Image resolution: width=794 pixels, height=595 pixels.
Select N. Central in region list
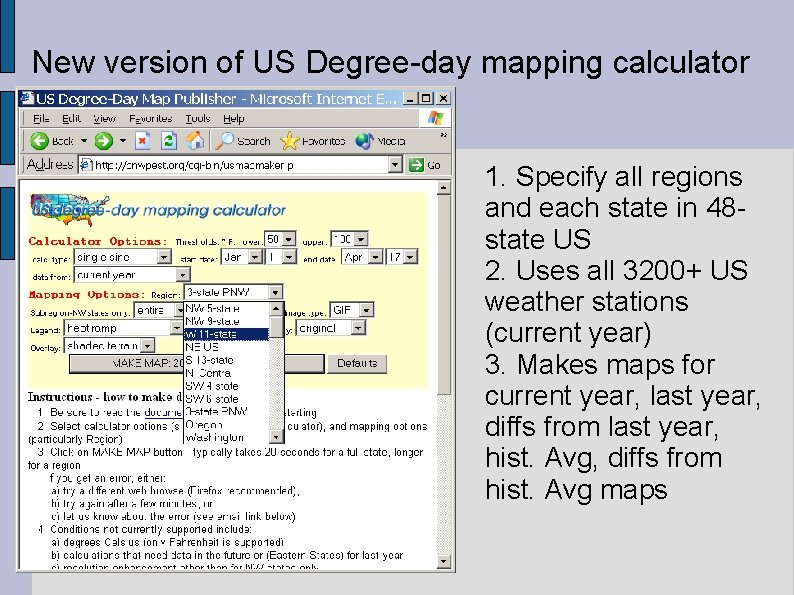tap(227, 373)
